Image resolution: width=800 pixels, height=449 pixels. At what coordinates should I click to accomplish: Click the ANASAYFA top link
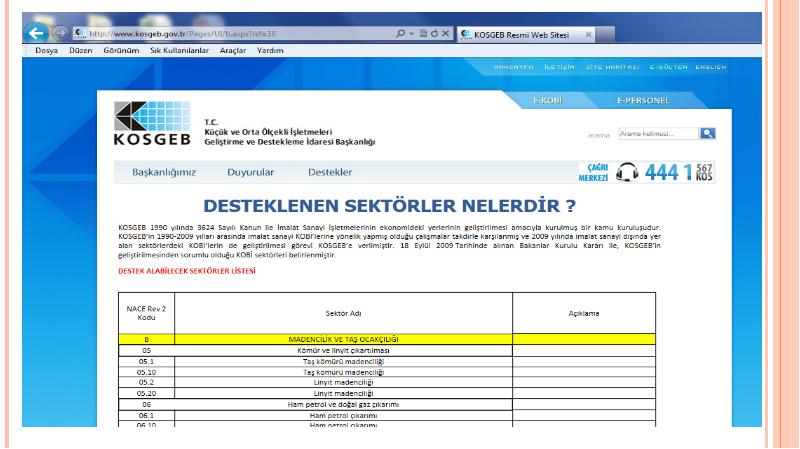click(513, 67)
